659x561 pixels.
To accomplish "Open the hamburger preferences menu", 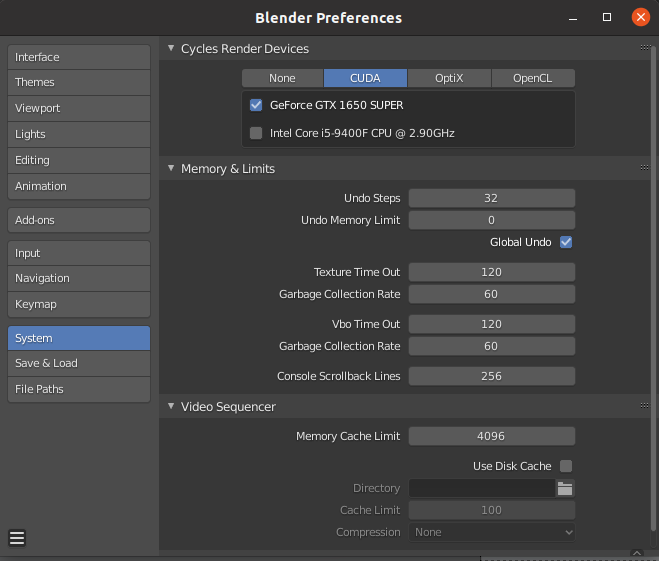I will point(17,538).
